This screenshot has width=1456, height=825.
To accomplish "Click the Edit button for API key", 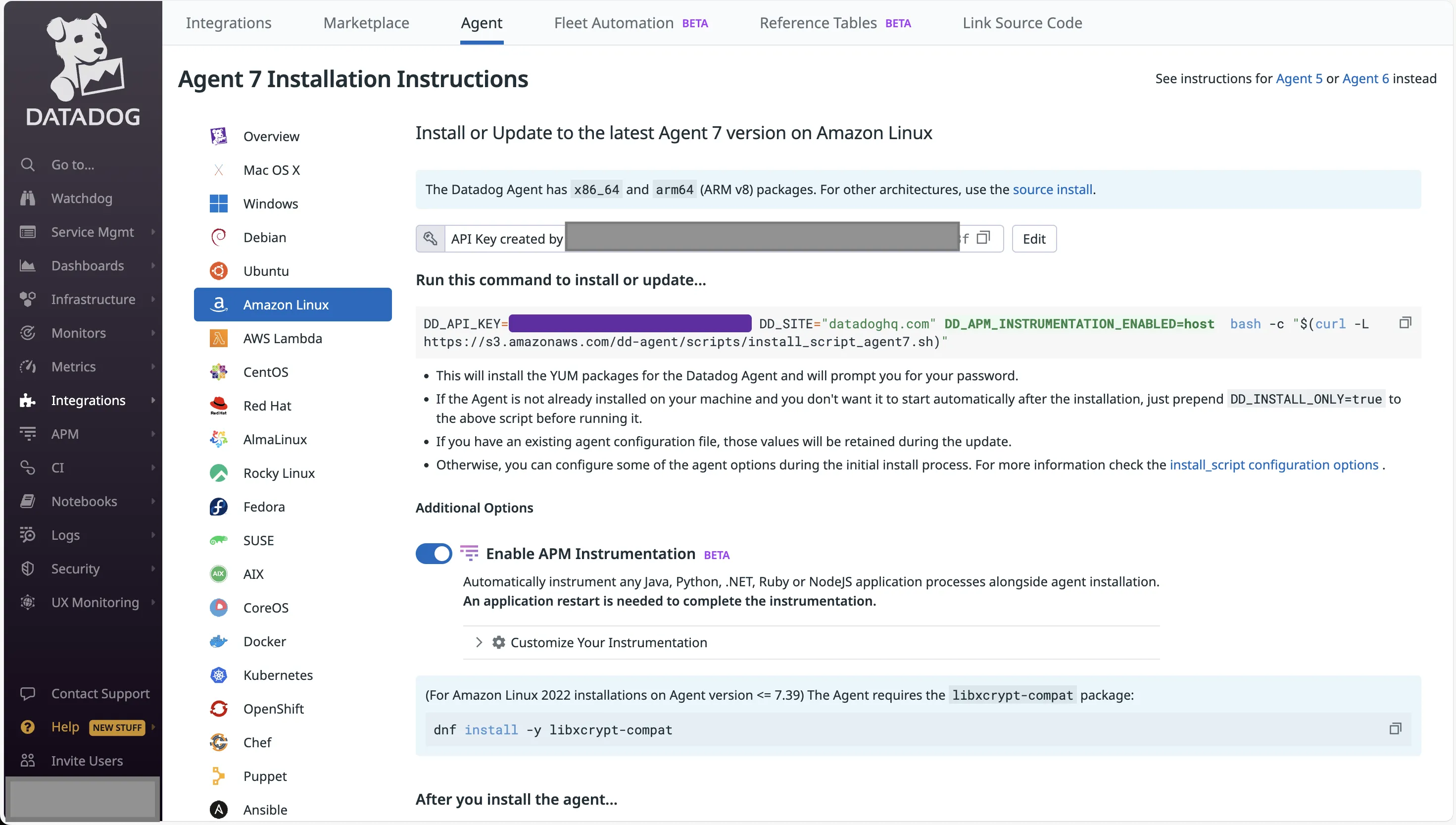I will [x=1034, y=238].
